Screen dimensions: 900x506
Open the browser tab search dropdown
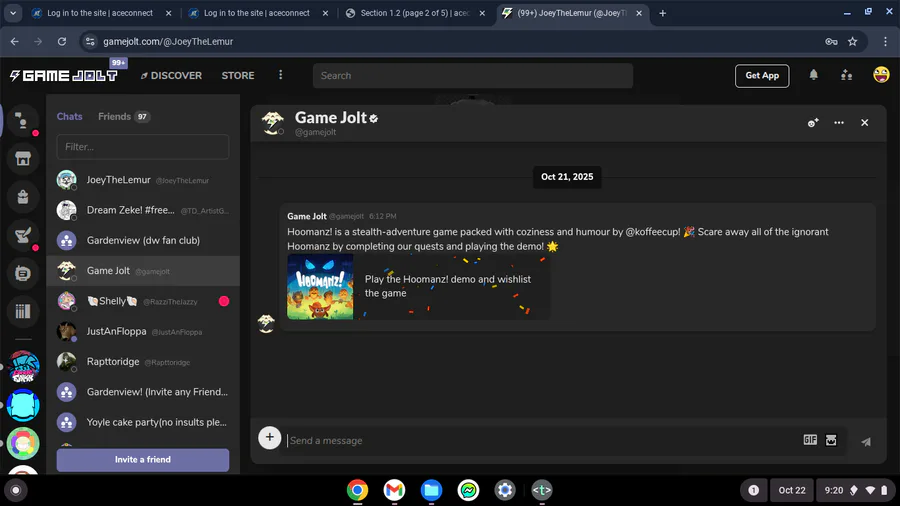(13, 13)
